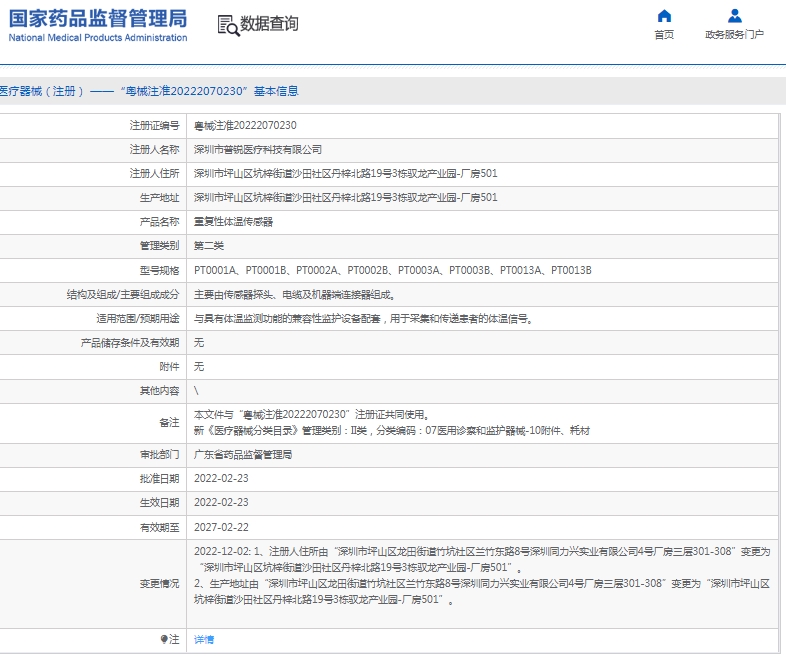The image size is (786, 659).
Task: Click the 数据查询 magnifier document icon
Action: 227,25
